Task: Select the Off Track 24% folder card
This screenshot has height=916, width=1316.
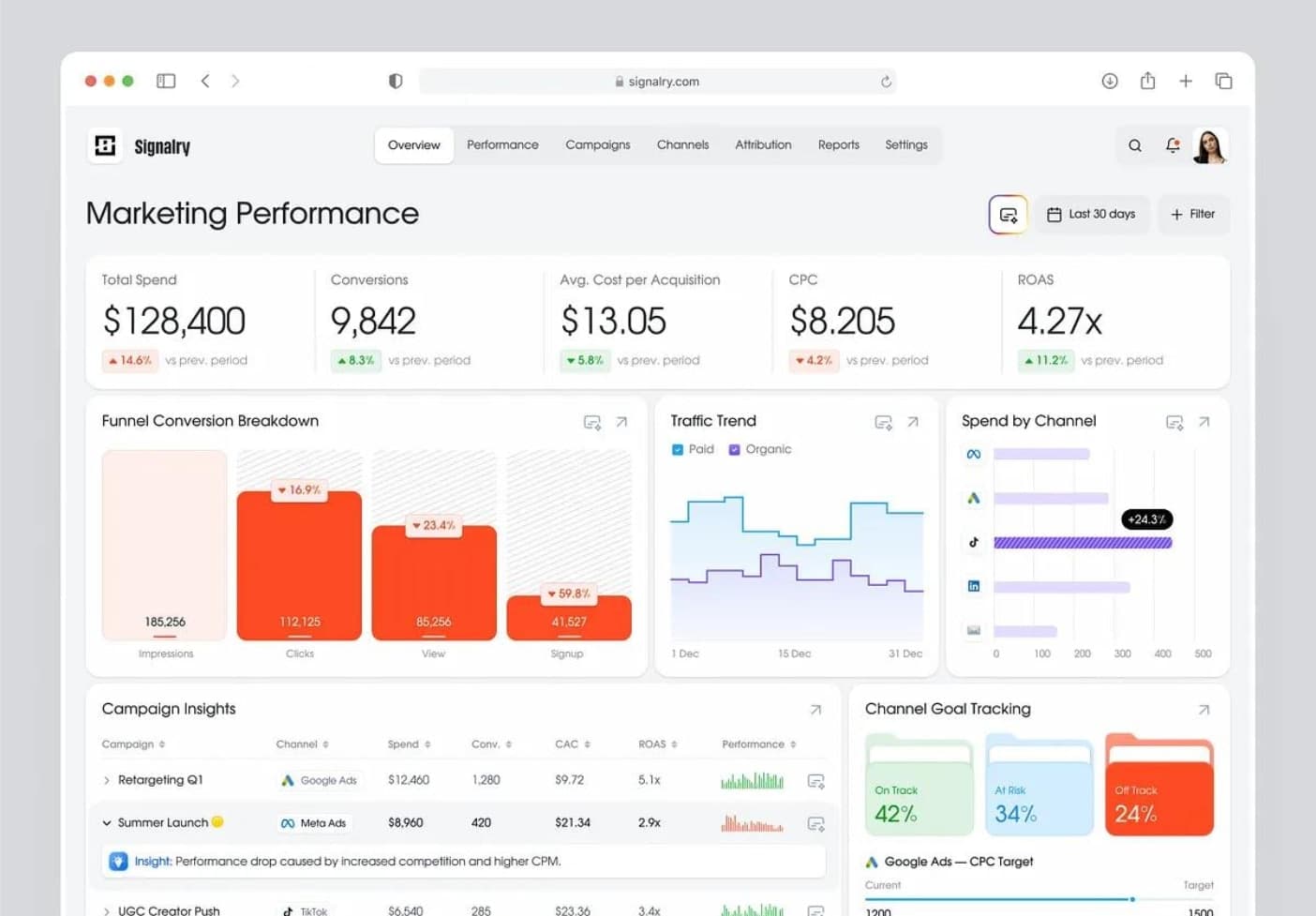Action: pos(1159,786)
